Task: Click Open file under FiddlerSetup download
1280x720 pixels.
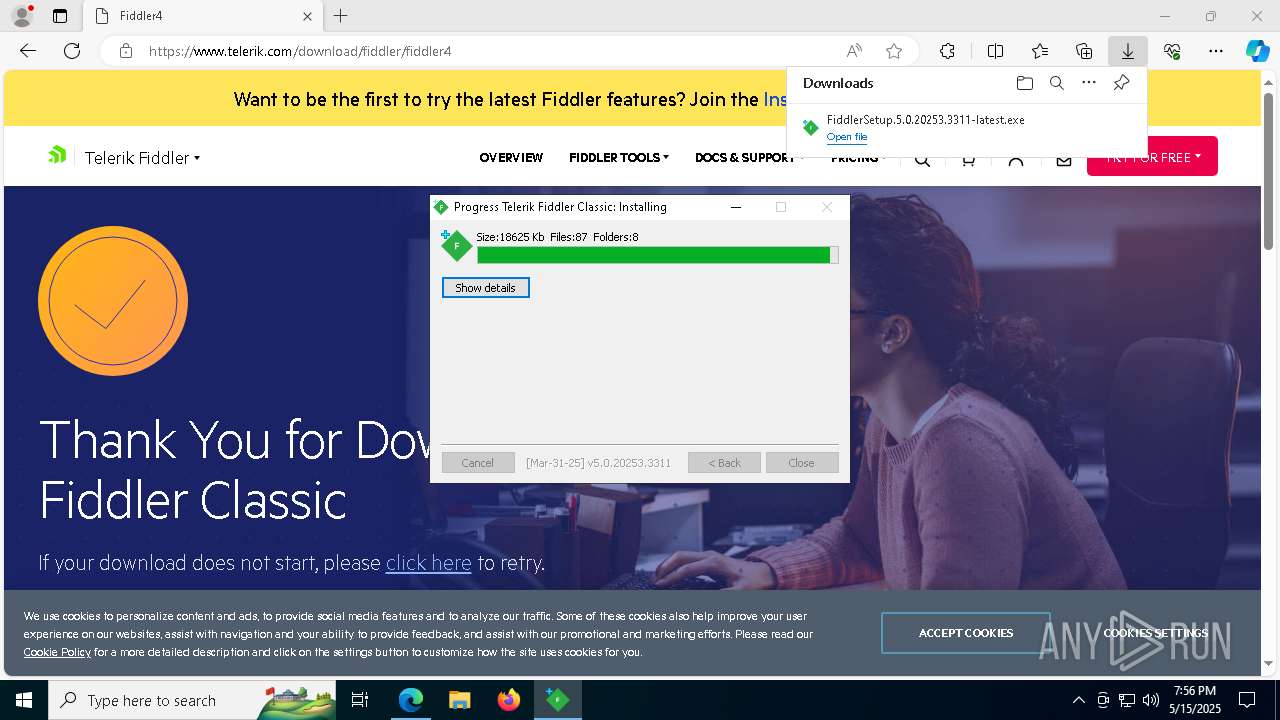Action: click(x=847, y=137)
